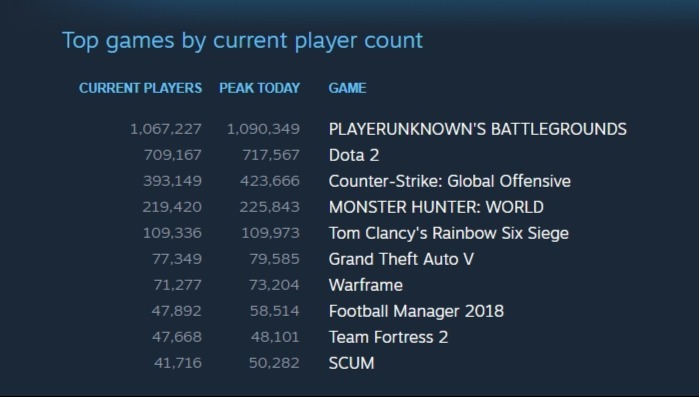699x397 pixels.
Task: Click the CURRENT PLAYERS column header
Action: click(140, 88)
